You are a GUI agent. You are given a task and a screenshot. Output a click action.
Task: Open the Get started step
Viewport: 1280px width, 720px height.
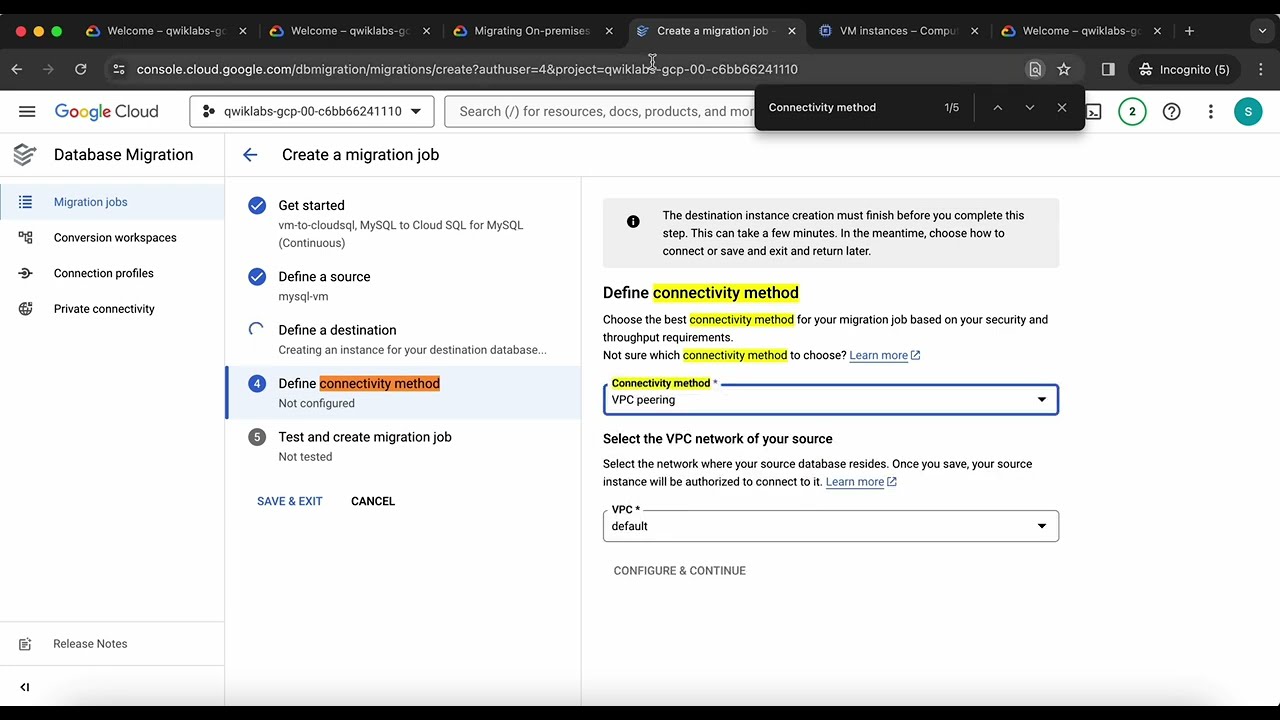[403, 223]
